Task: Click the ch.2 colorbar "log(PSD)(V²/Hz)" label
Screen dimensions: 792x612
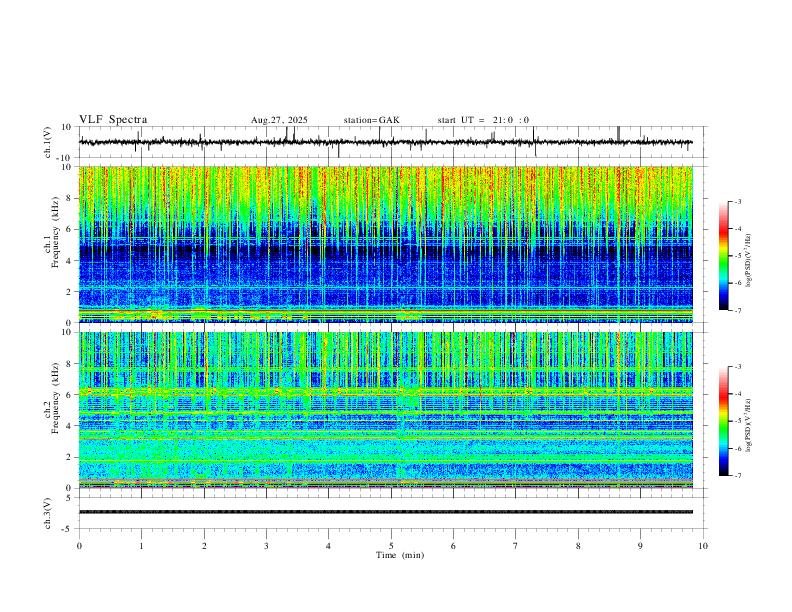Action: pyautogui.click(x=748, y=425)
